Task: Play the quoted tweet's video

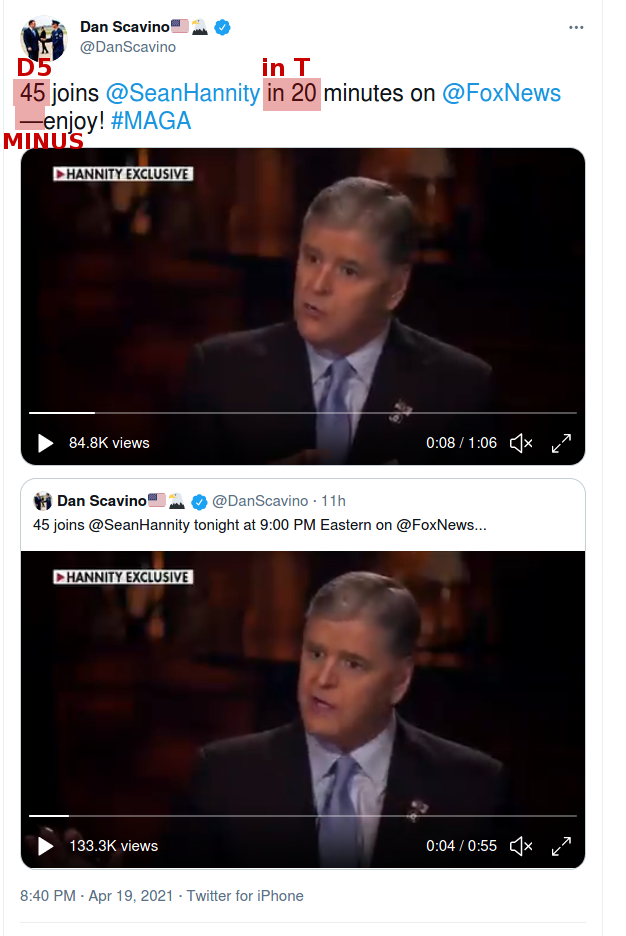Action: 45,846
